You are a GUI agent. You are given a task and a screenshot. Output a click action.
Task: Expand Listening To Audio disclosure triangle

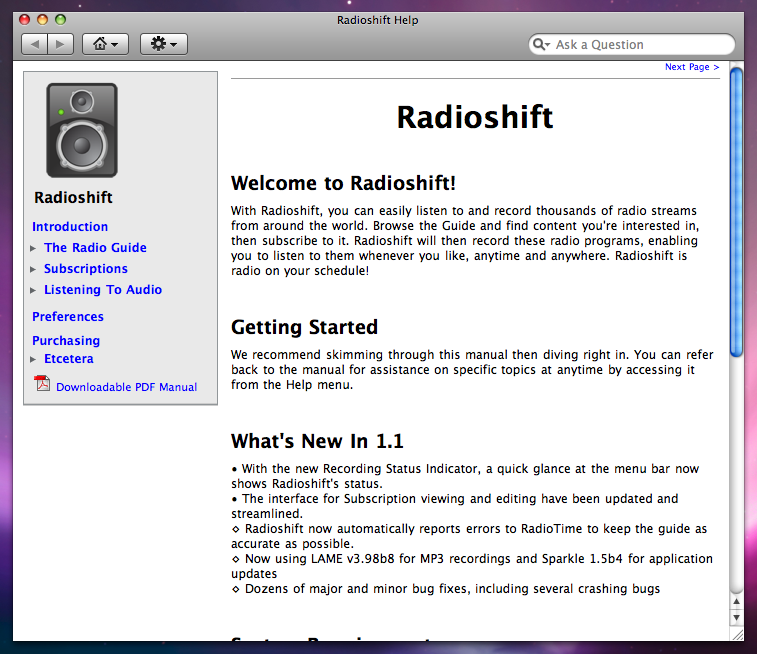click(33, 290)
